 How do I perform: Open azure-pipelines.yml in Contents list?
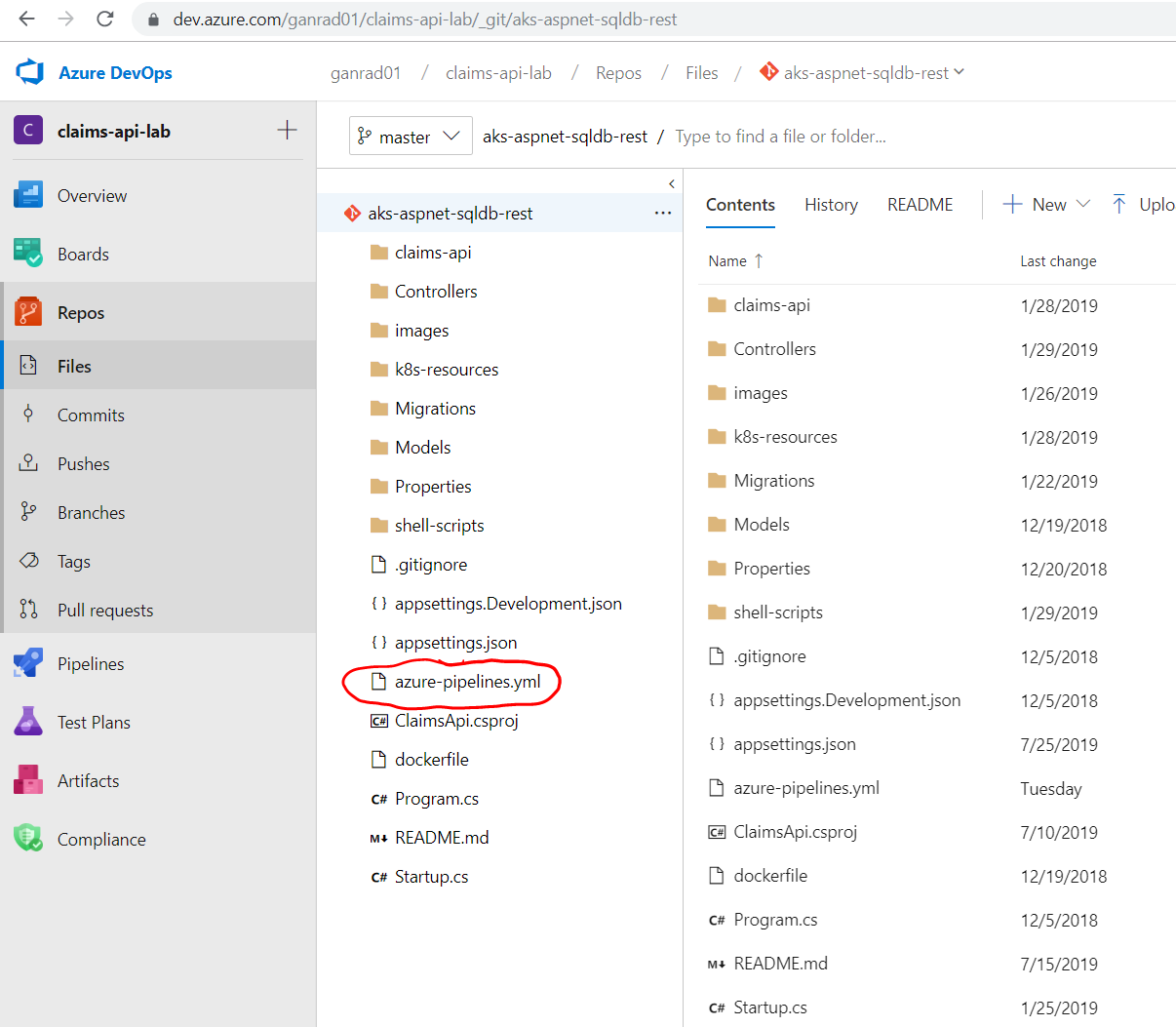tap(806, 788)
